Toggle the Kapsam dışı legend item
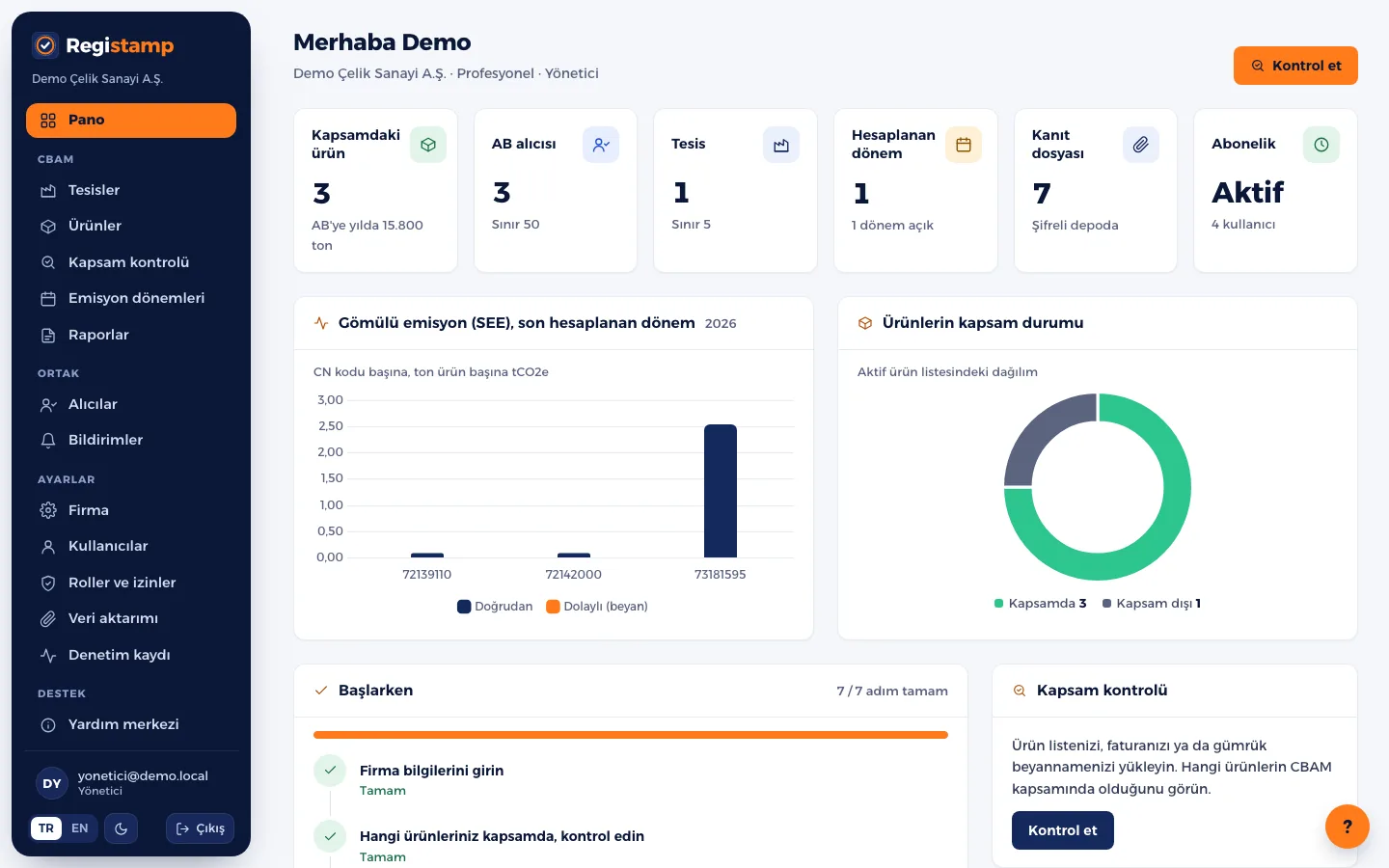This screenshot has width=1389, height=868. 1152,604
